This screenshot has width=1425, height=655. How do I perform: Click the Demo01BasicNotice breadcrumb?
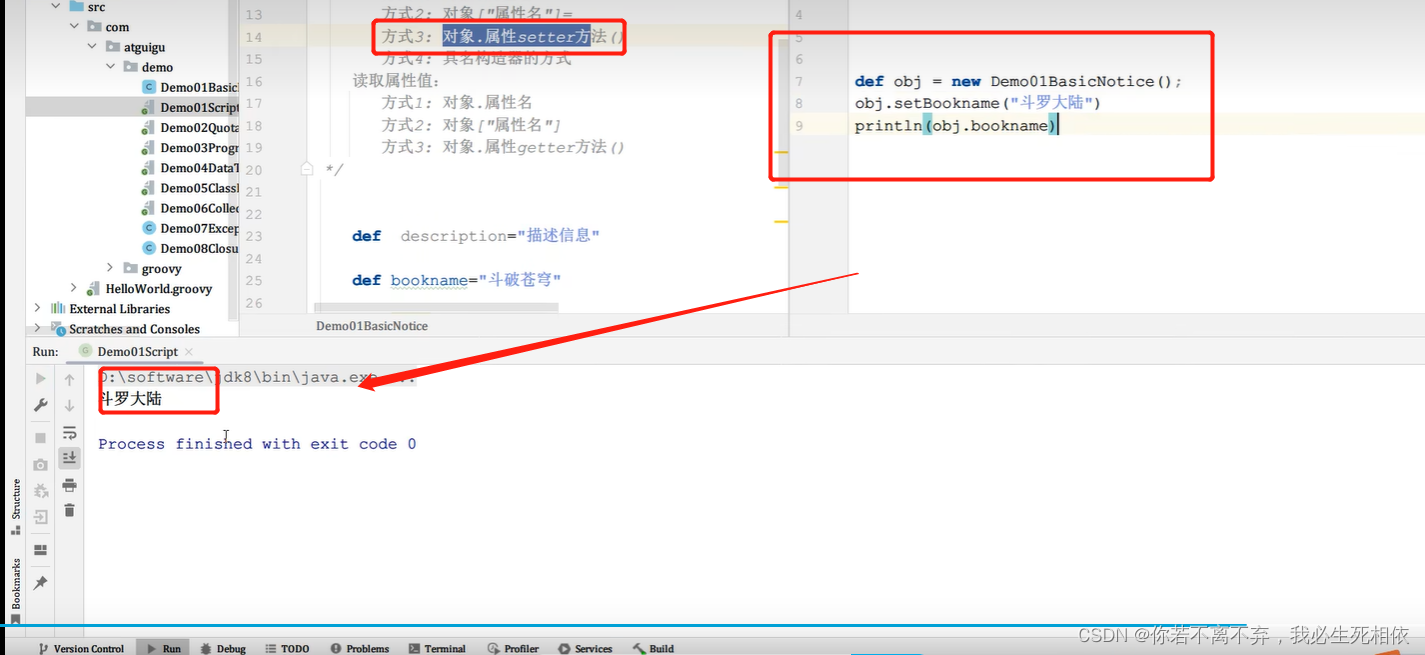pos(372,326)
